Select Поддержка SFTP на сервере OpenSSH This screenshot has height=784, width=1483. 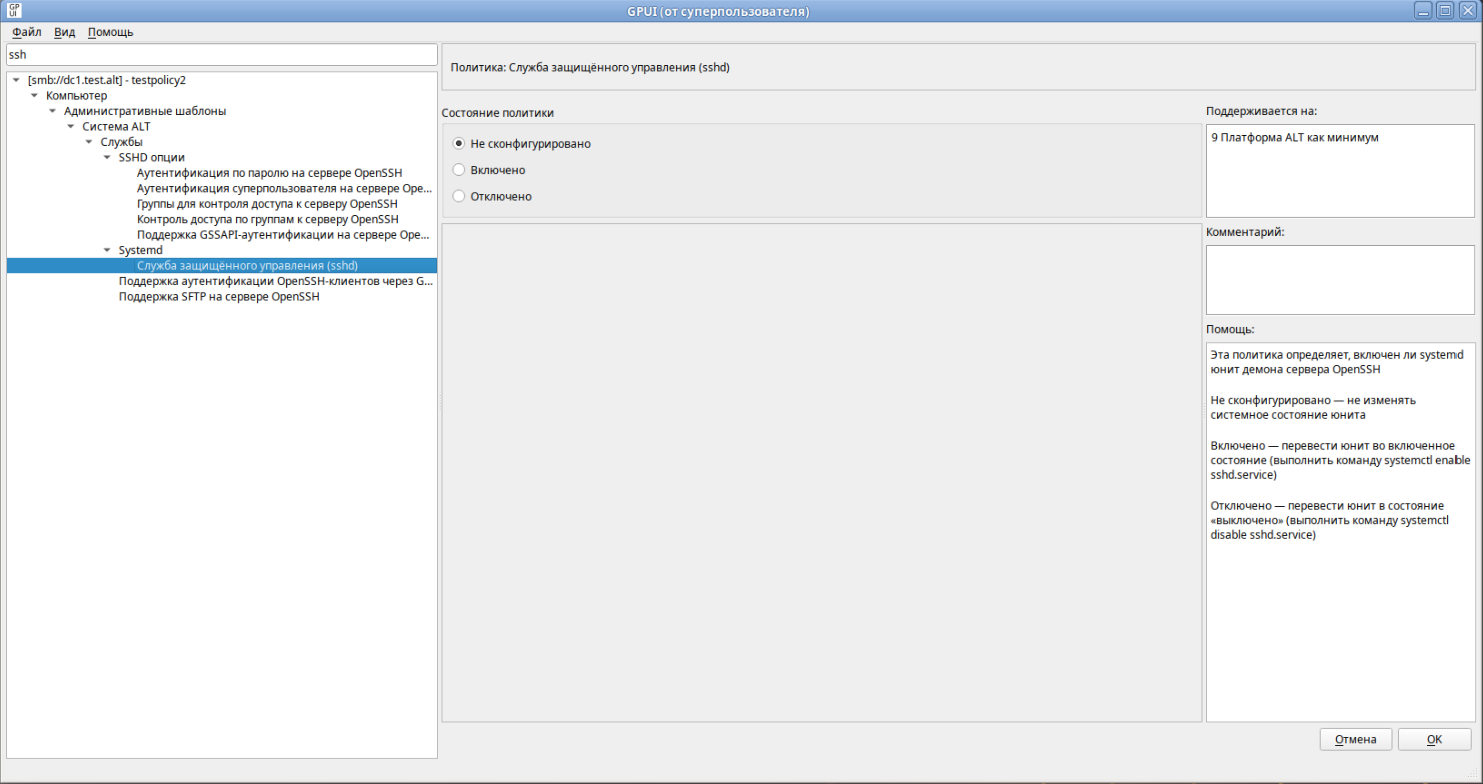coord(219,297)
